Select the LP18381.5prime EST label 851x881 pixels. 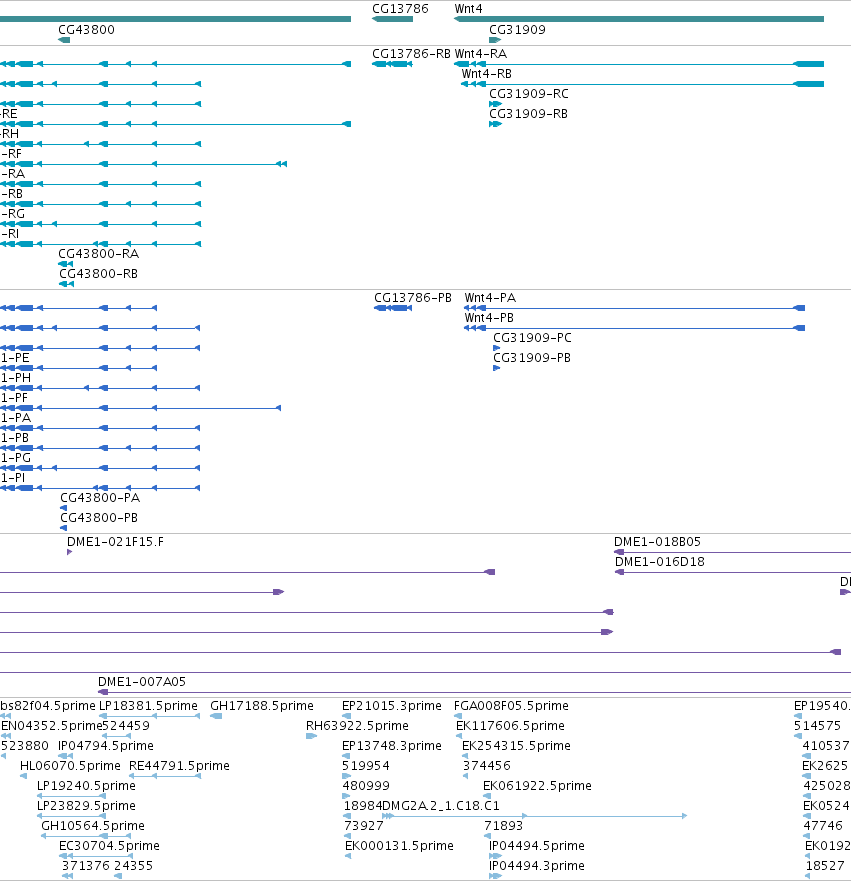(x=148, y=706)
